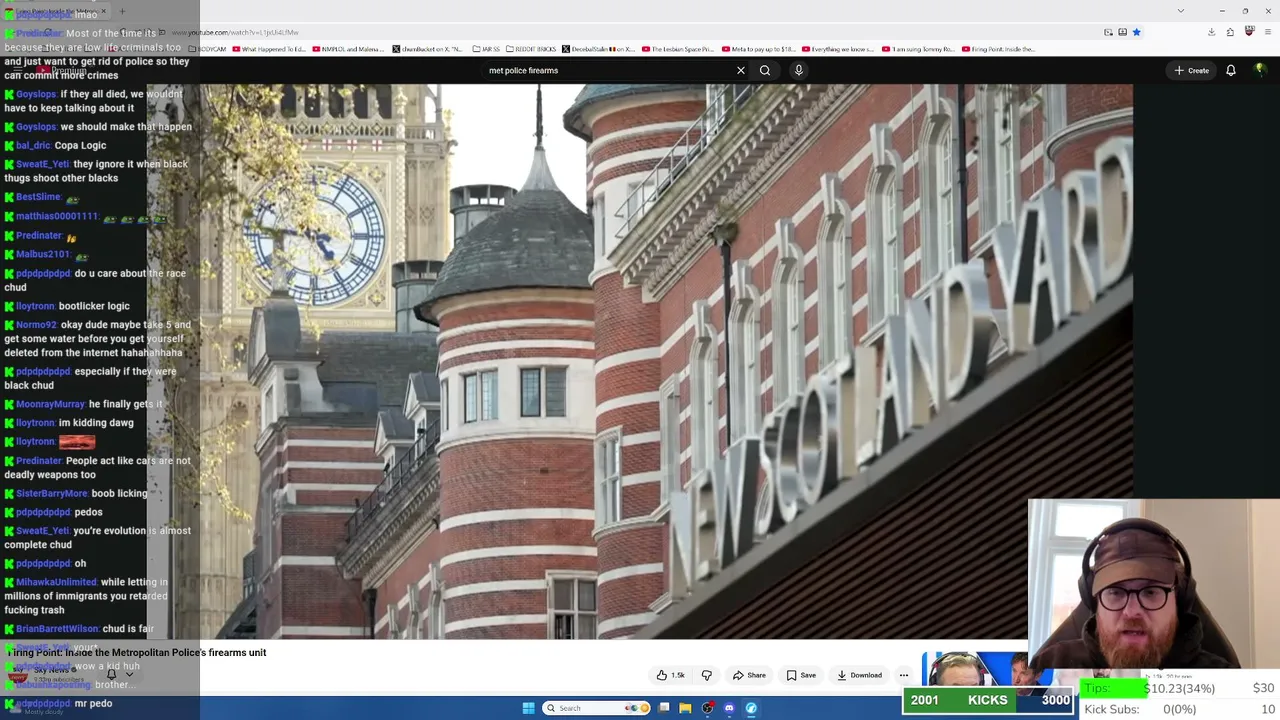
Task: Click chat username SisterBarryMore
Action: tap(52, 493)
